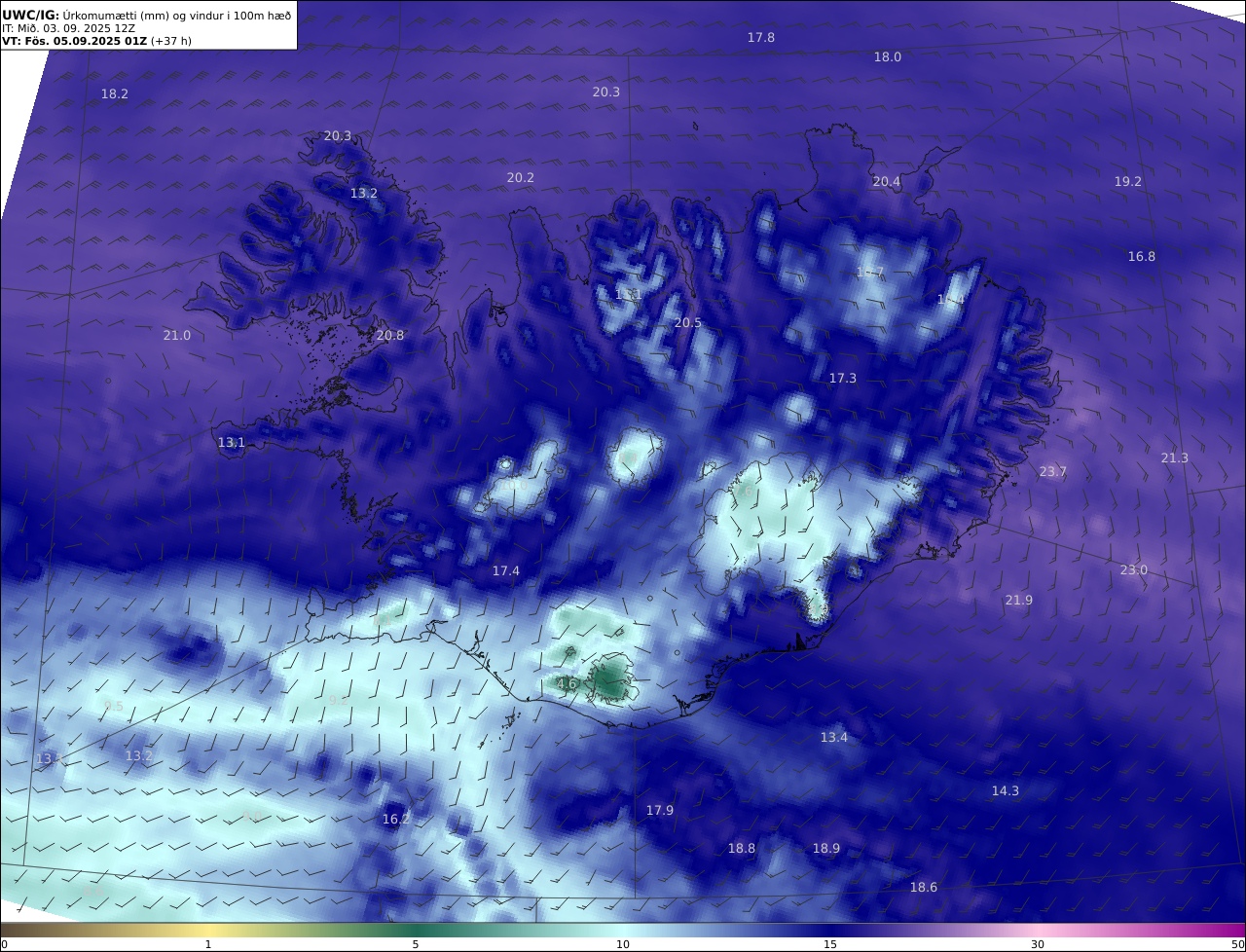The width and height of the screenshot is (1246, 952).
Task: Click the 21.0 value label
Action: [177, 335]
